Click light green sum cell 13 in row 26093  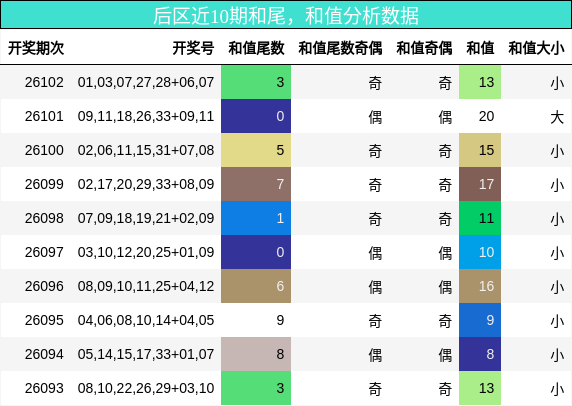[x=480, y=388]
